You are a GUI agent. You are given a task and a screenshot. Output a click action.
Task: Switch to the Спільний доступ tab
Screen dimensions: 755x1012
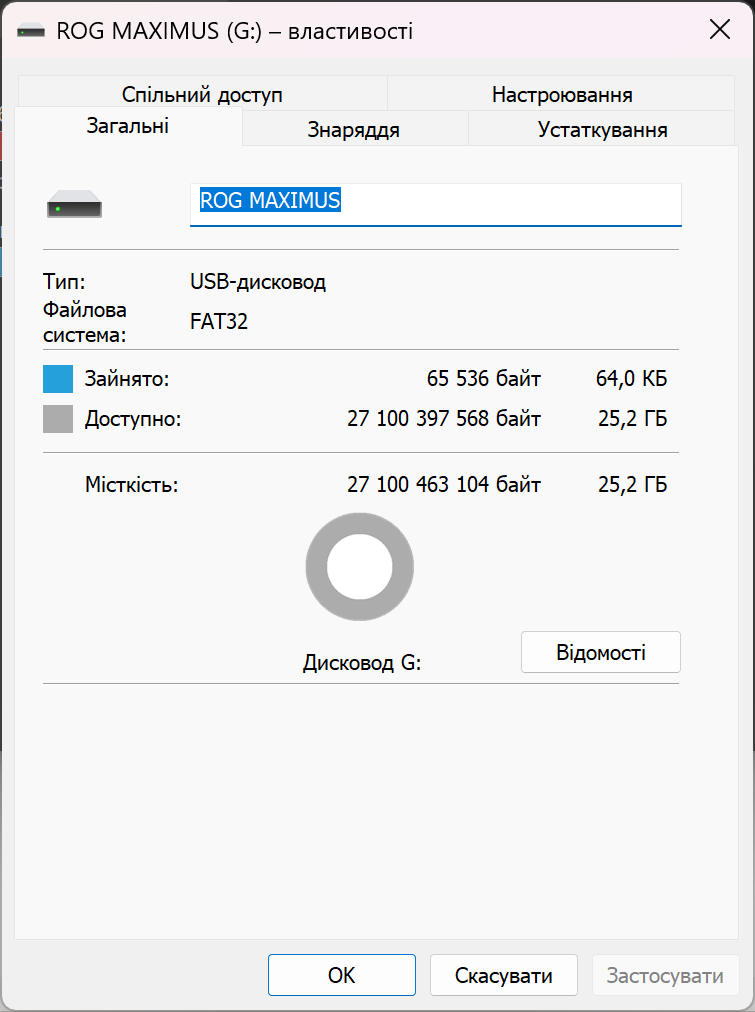coord(202,95)
